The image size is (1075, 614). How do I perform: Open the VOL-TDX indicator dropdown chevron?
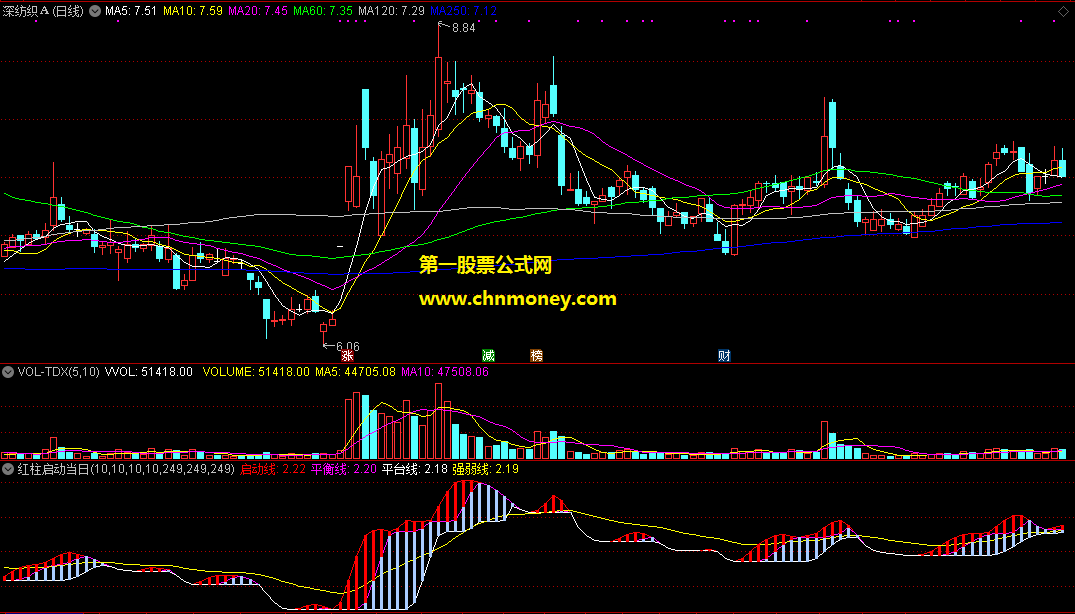8,372
